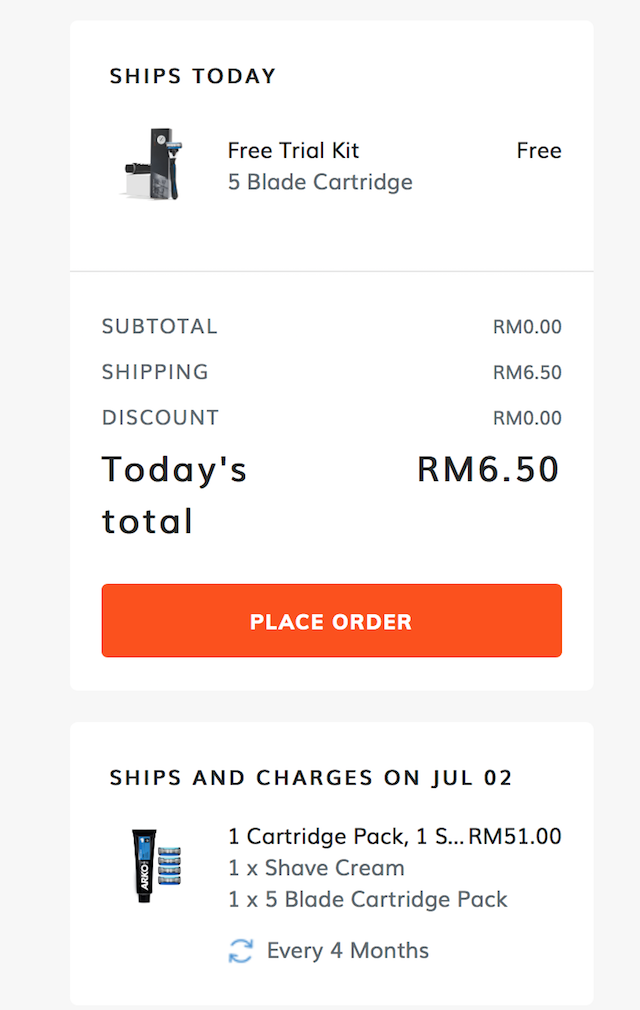Click the recurring refresh arrows icon
This screenshot has height=1010, width=640.
click(x=241, y=951)
